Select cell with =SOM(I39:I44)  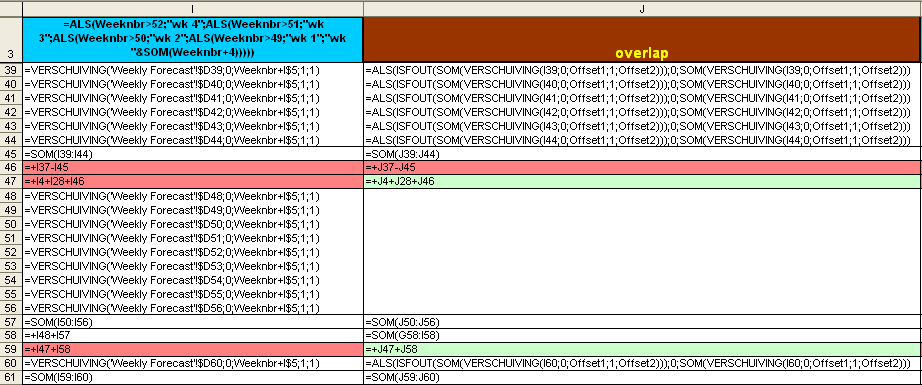tap(193, 154)
